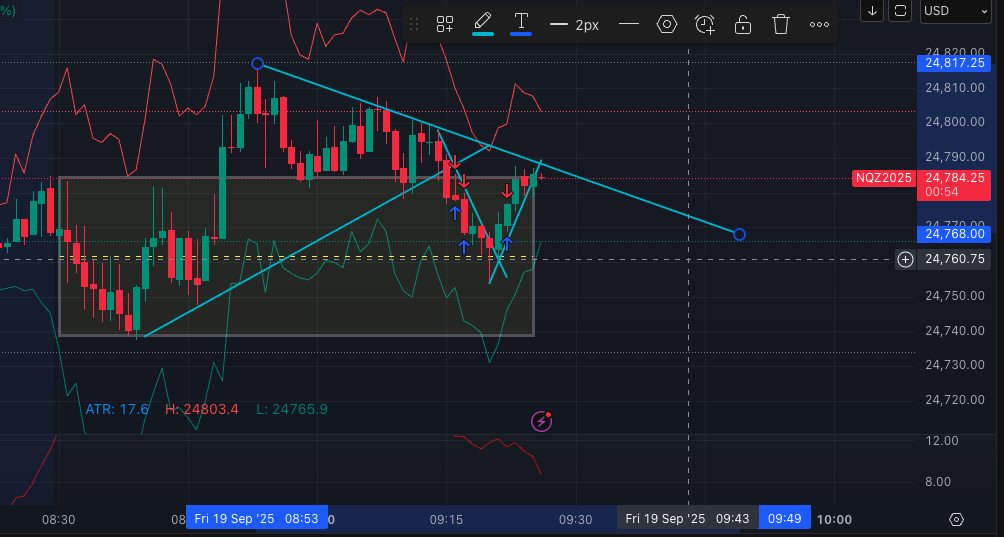Change the trend line color
1004x537 pixels.
tap(483, 24)
